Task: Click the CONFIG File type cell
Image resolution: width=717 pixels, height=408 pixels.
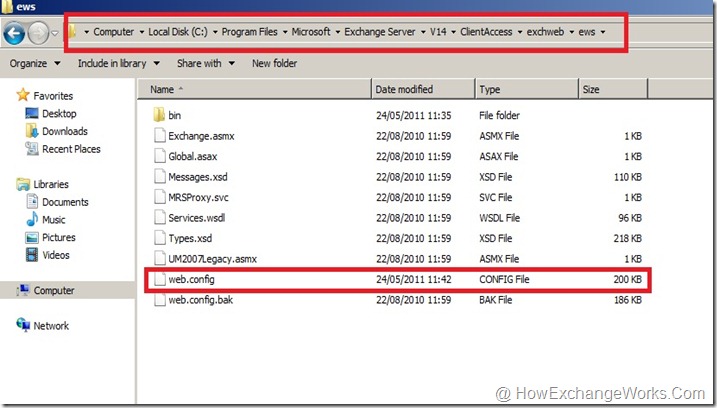Action: [x=504, y=279]
